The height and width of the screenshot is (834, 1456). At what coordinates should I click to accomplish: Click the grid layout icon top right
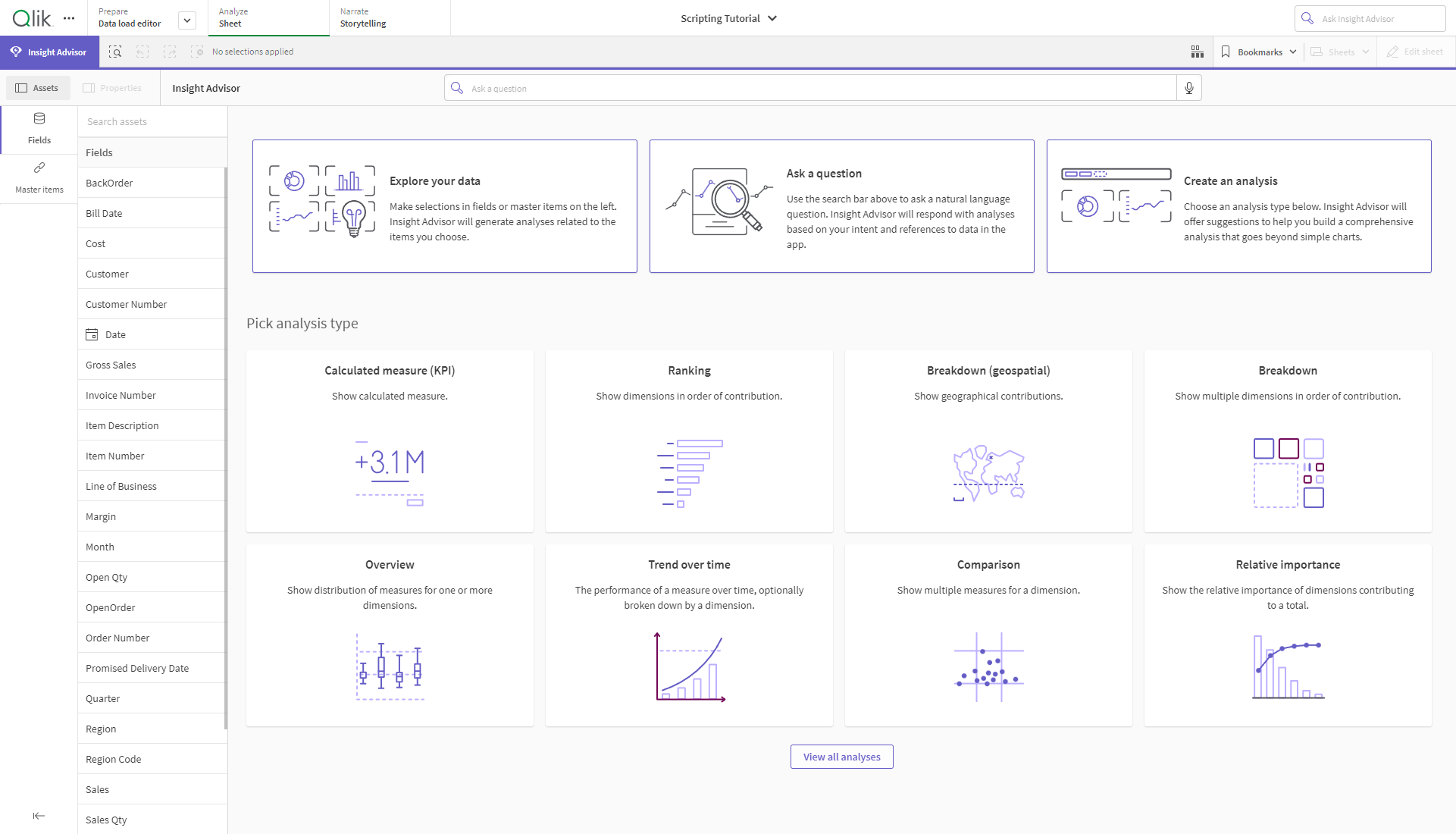(1197, 51)
